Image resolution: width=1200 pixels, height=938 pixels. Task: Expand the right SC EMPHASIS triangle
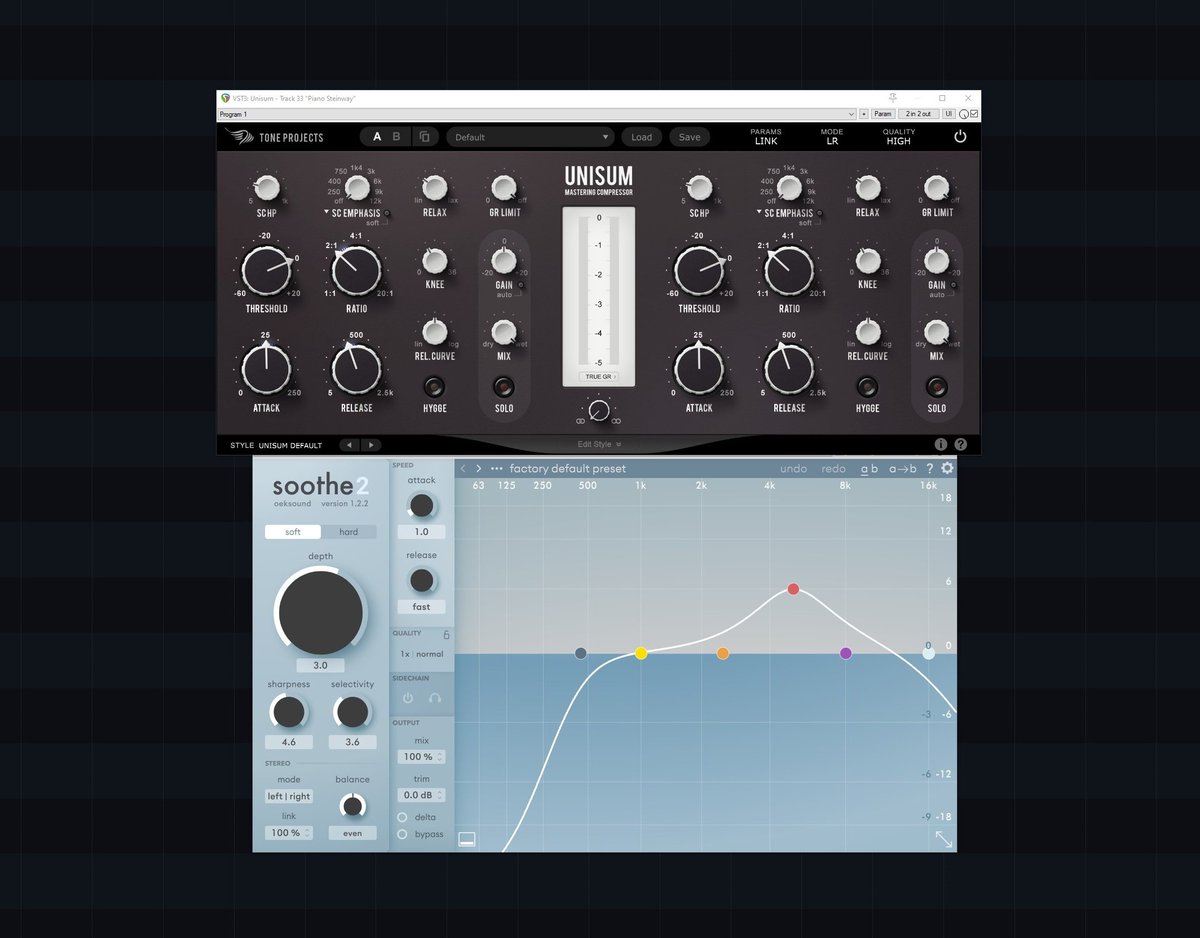pyautogui.click(x=759, y=213)
